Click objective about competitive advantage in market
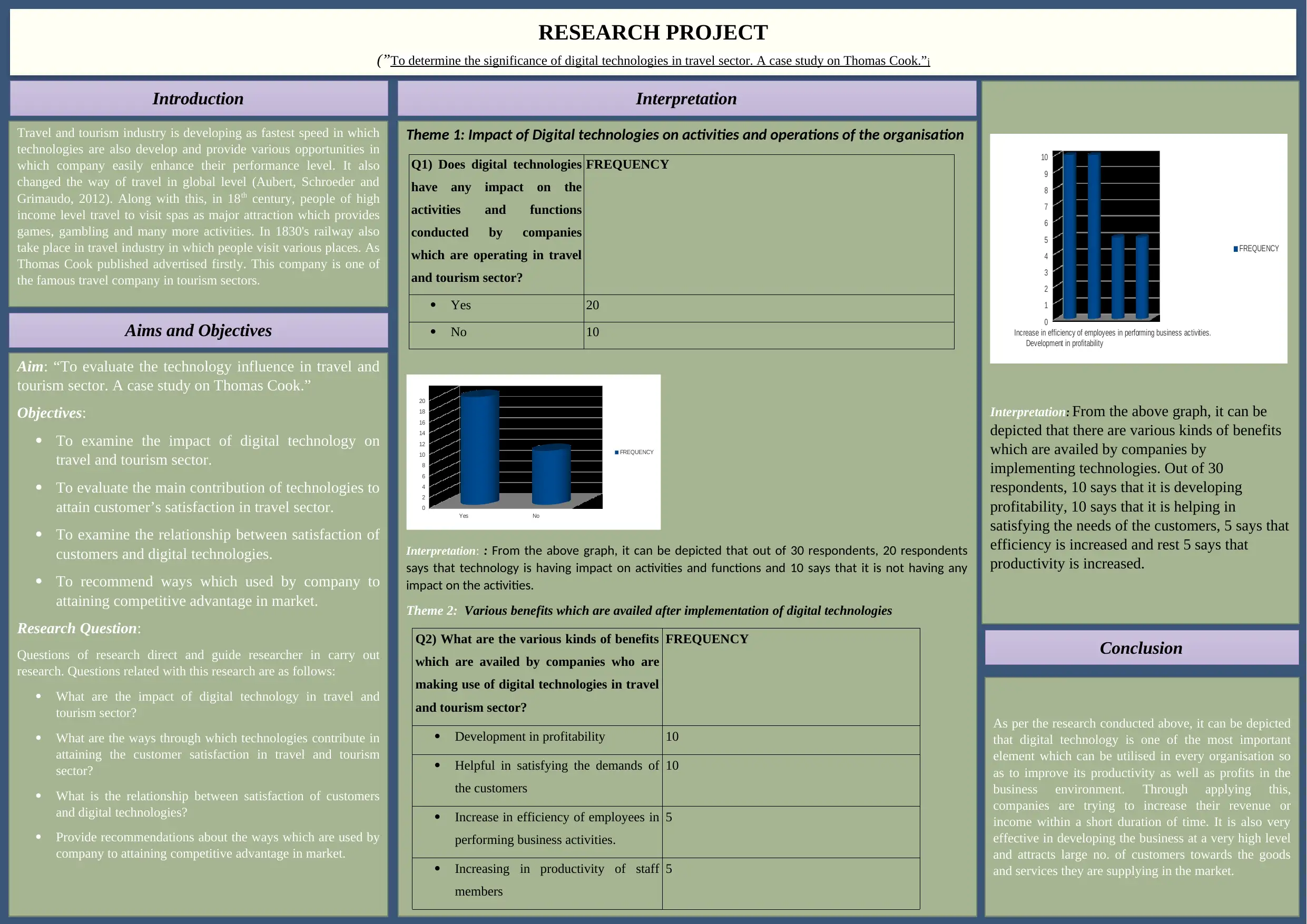The height and width of the screenshot is (924, 1307). 217,591
